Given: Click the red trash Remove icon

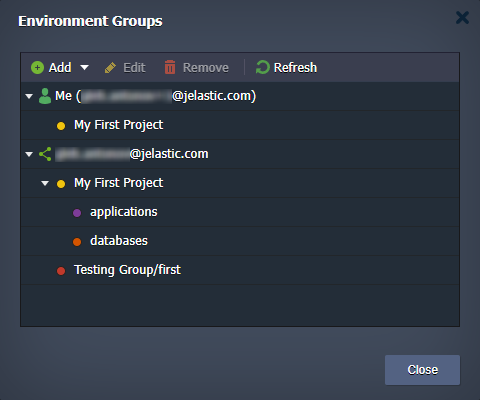Looking at the screenshot, I should [x=170, y=67].
